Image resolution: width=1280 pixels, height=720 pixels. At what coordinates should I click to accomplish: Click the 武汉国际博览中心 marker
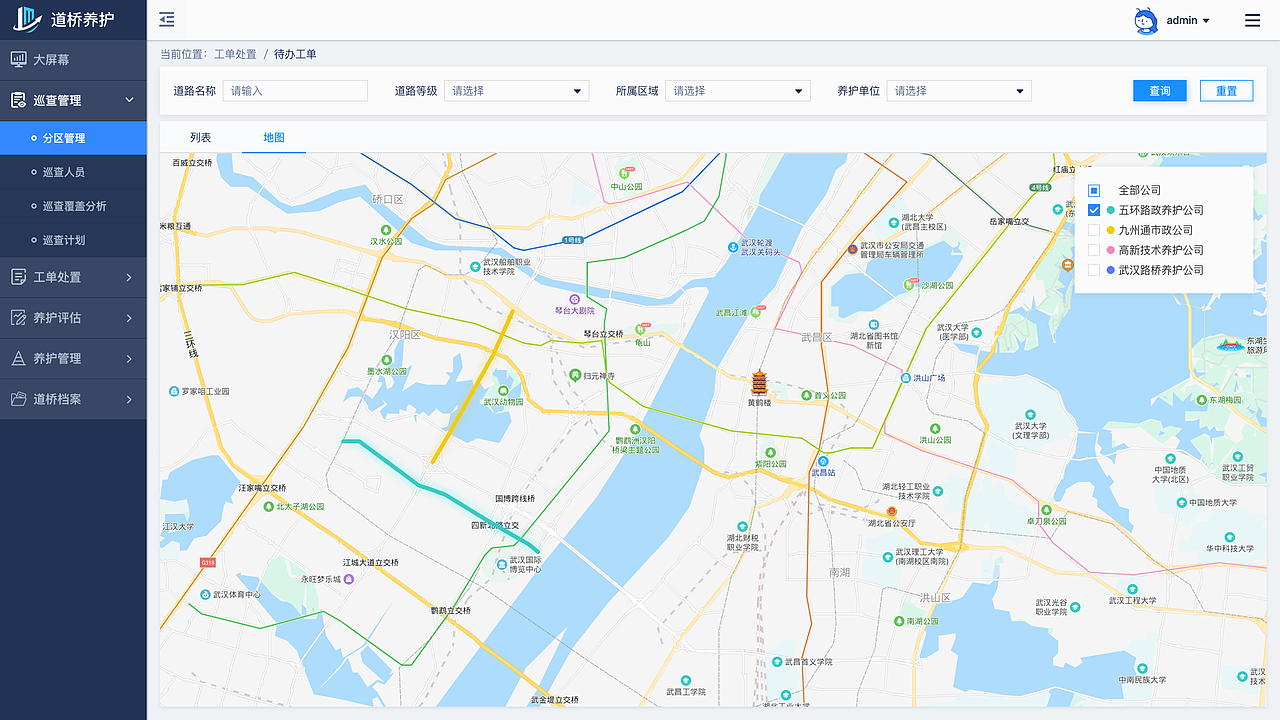502,565
